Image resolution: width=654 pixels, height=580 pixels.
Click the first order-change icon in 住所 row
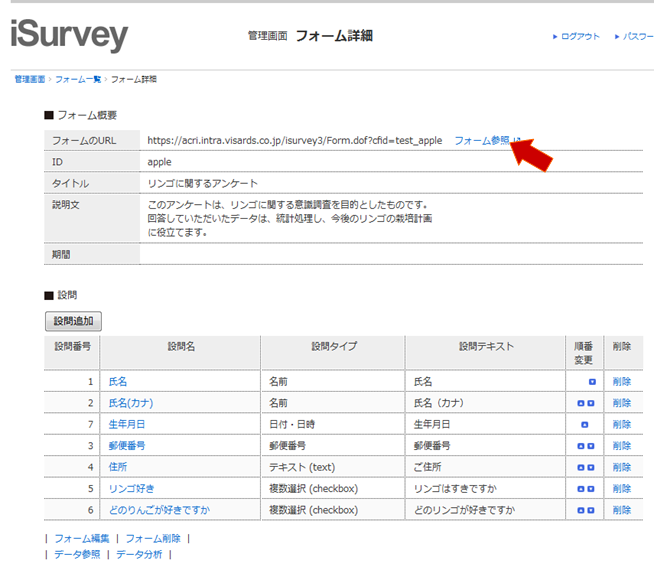[x=582, y=467]
